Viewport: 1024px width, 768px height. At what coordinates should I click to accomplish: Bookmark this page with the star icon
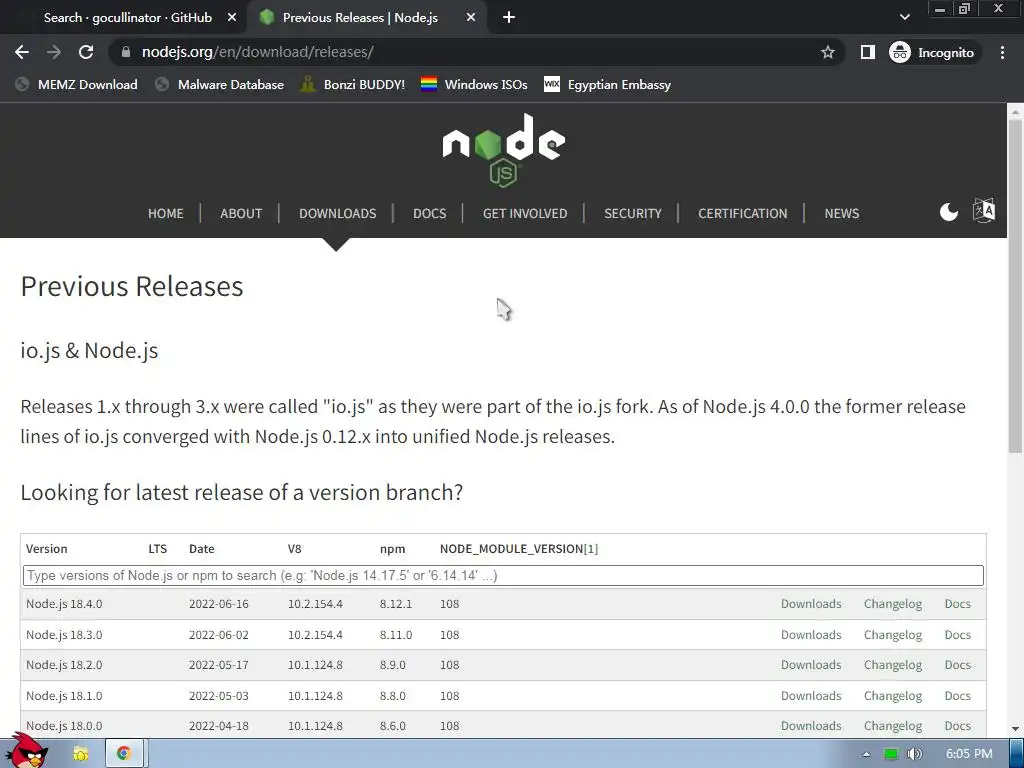pos(828,52)
